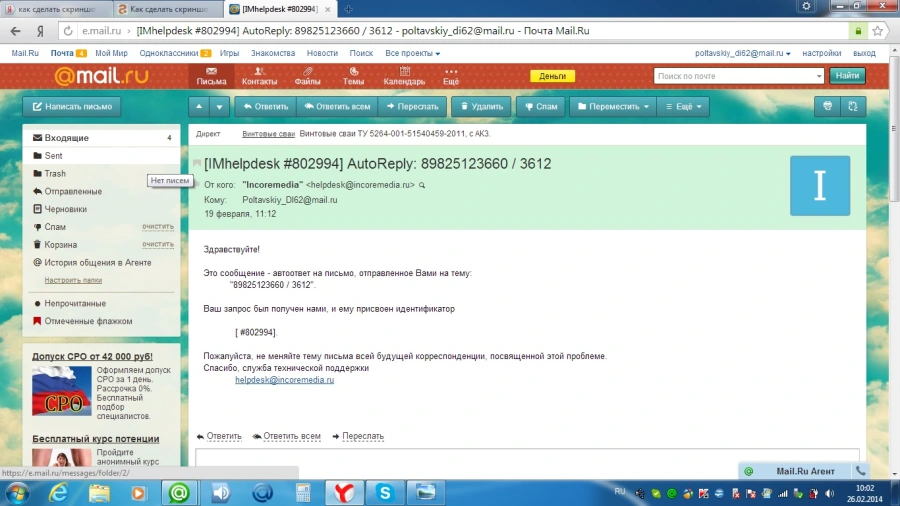Open настройки link at top right
900x506 pixels.
pyautogui.click(x=821, y=53)
